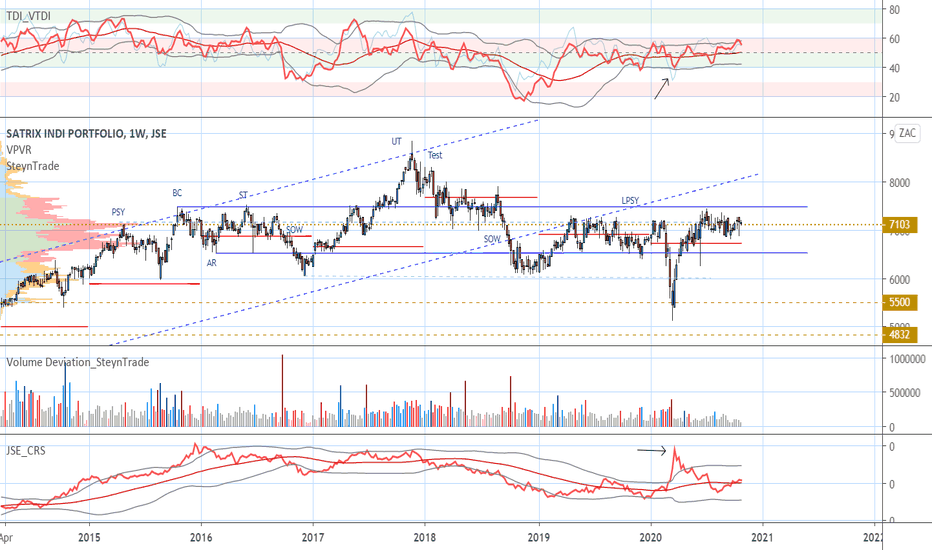932x550 pixels.
Task: Select the LPSY chart annotation
Action: pos(630,200)
